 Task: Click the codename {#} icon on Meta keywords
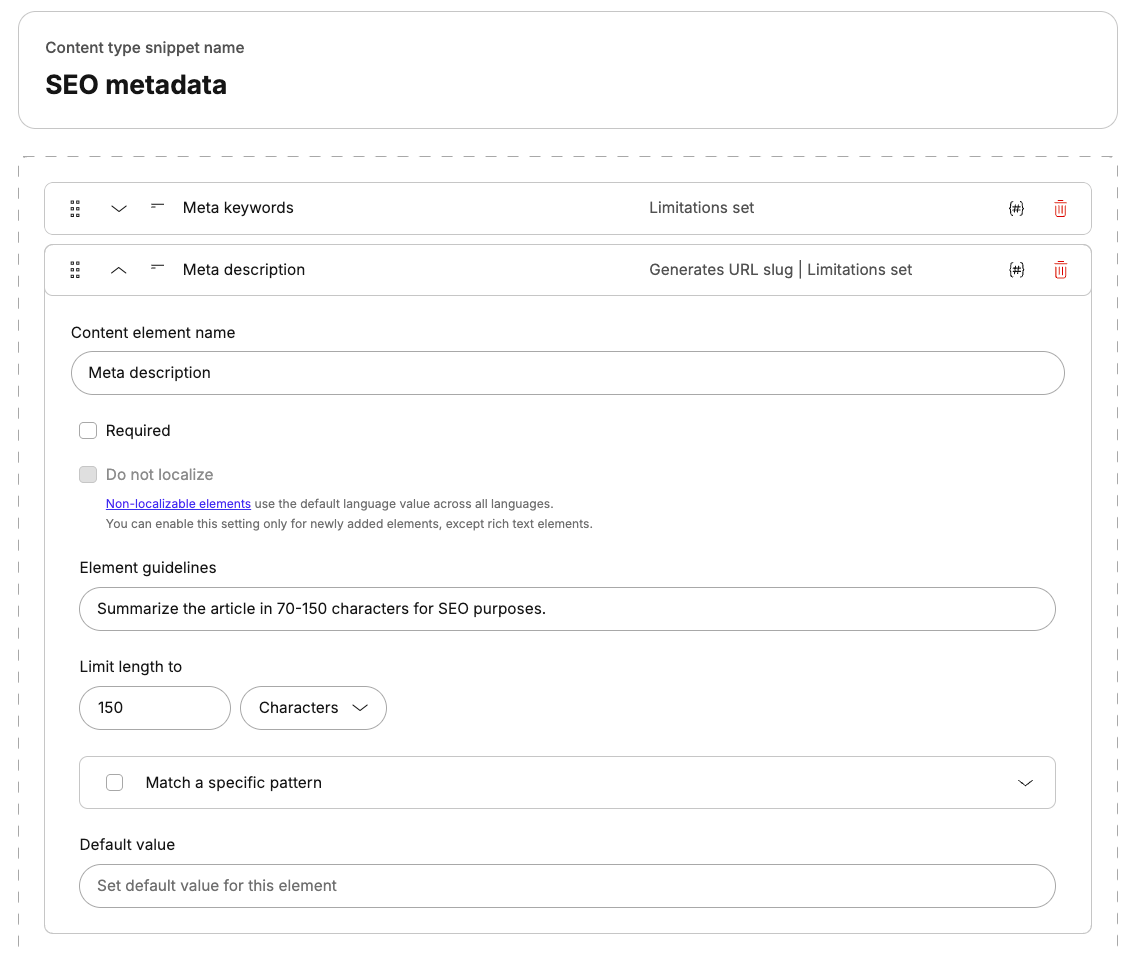coord(1016,208)
